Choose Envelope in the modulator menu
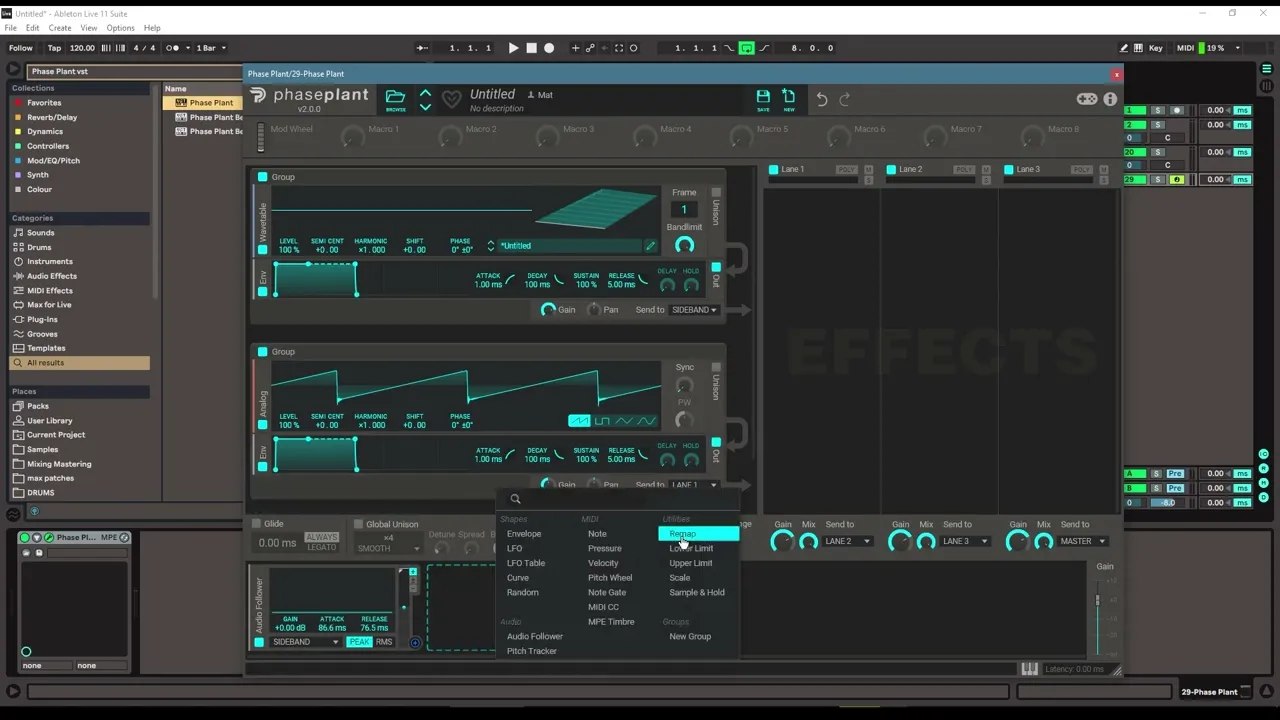 coord(524,534)
